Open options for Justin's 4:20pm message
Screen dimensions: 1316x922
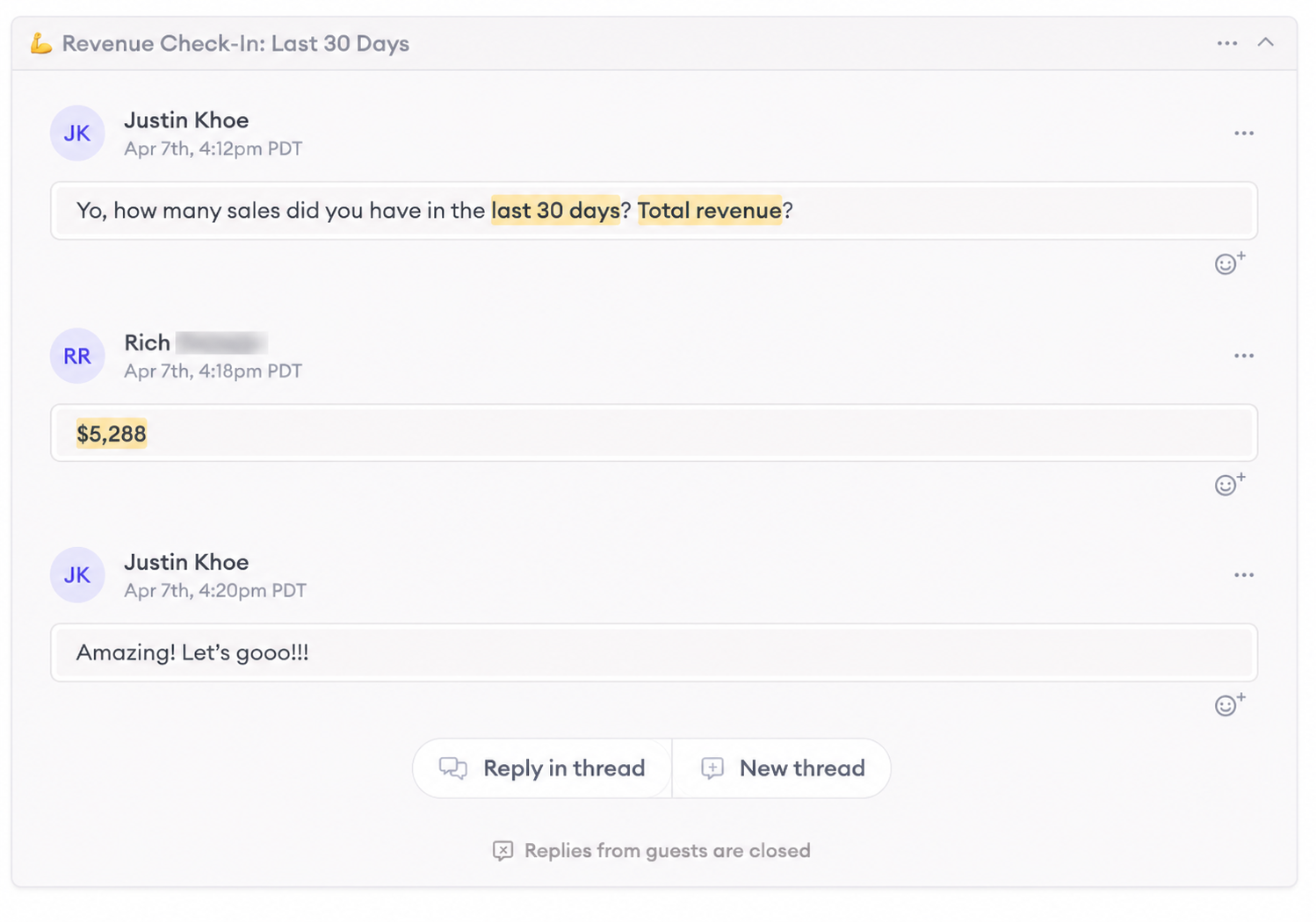tap(1243, 575)
